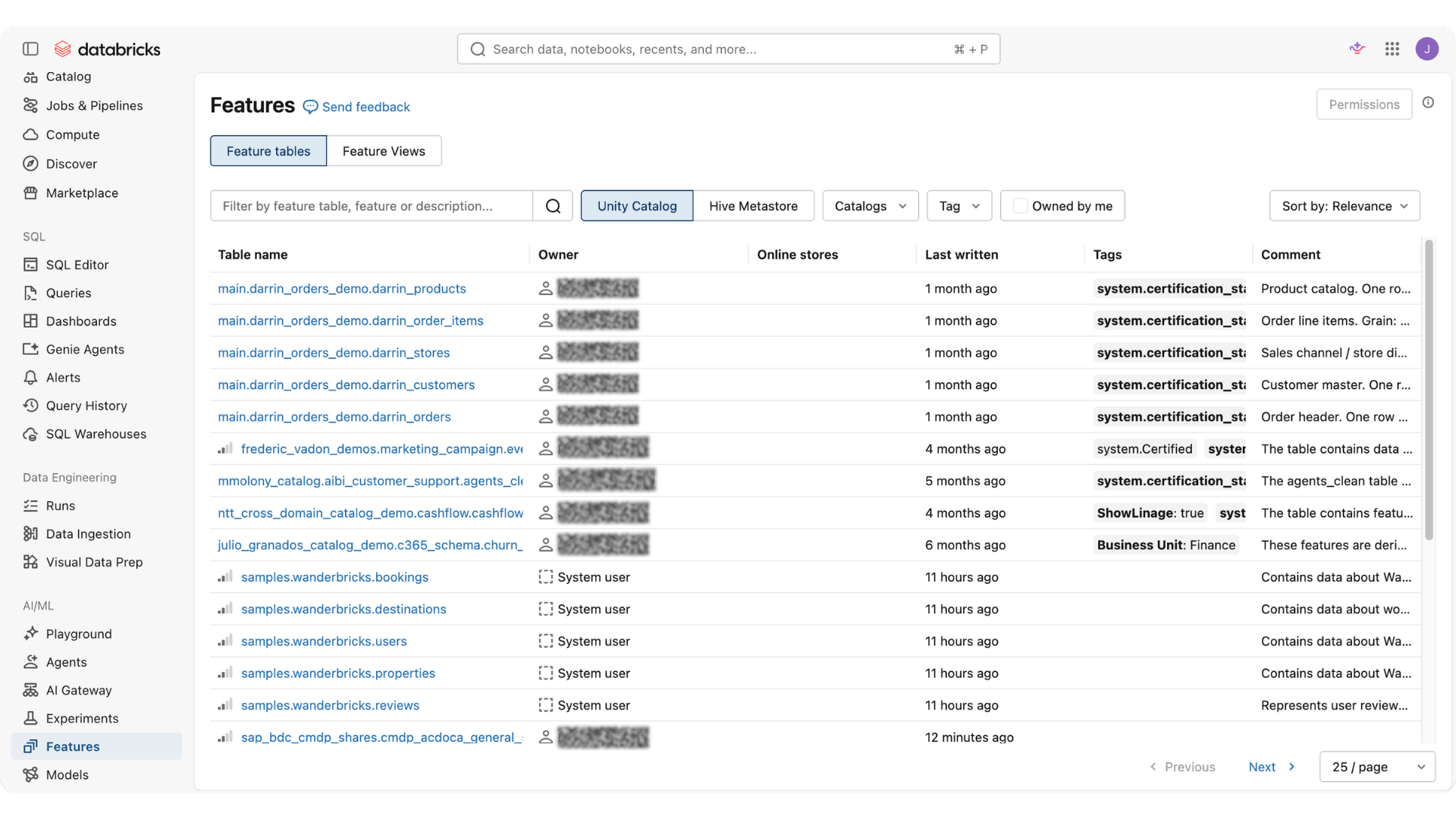Open main.darrin_orders_demo.darrin_customers table link
Viewport: 1456px width, 819px height.
click(346, 384)
